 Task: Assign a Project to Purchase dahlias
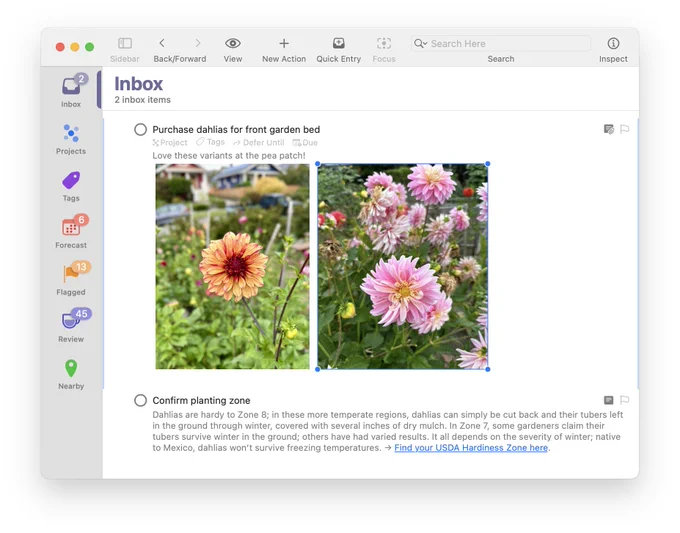(x=170, y=142)
